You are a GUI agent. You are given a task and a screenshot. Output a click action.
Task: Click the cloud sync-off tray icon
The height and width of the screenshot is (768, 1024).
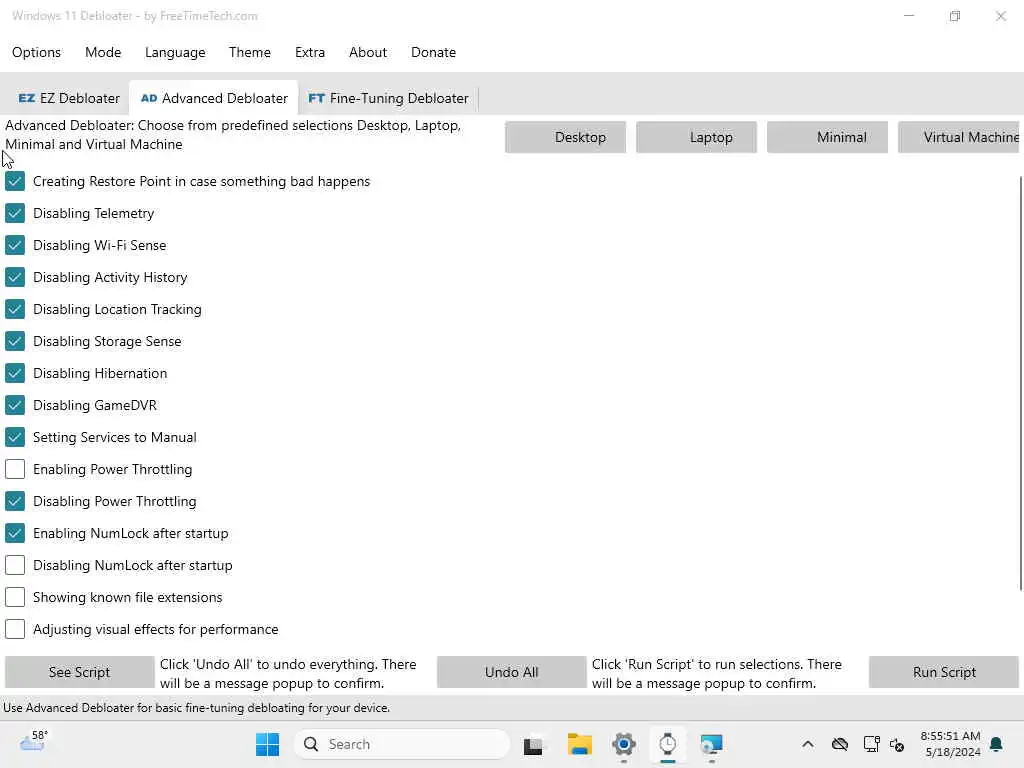point(840,744)
